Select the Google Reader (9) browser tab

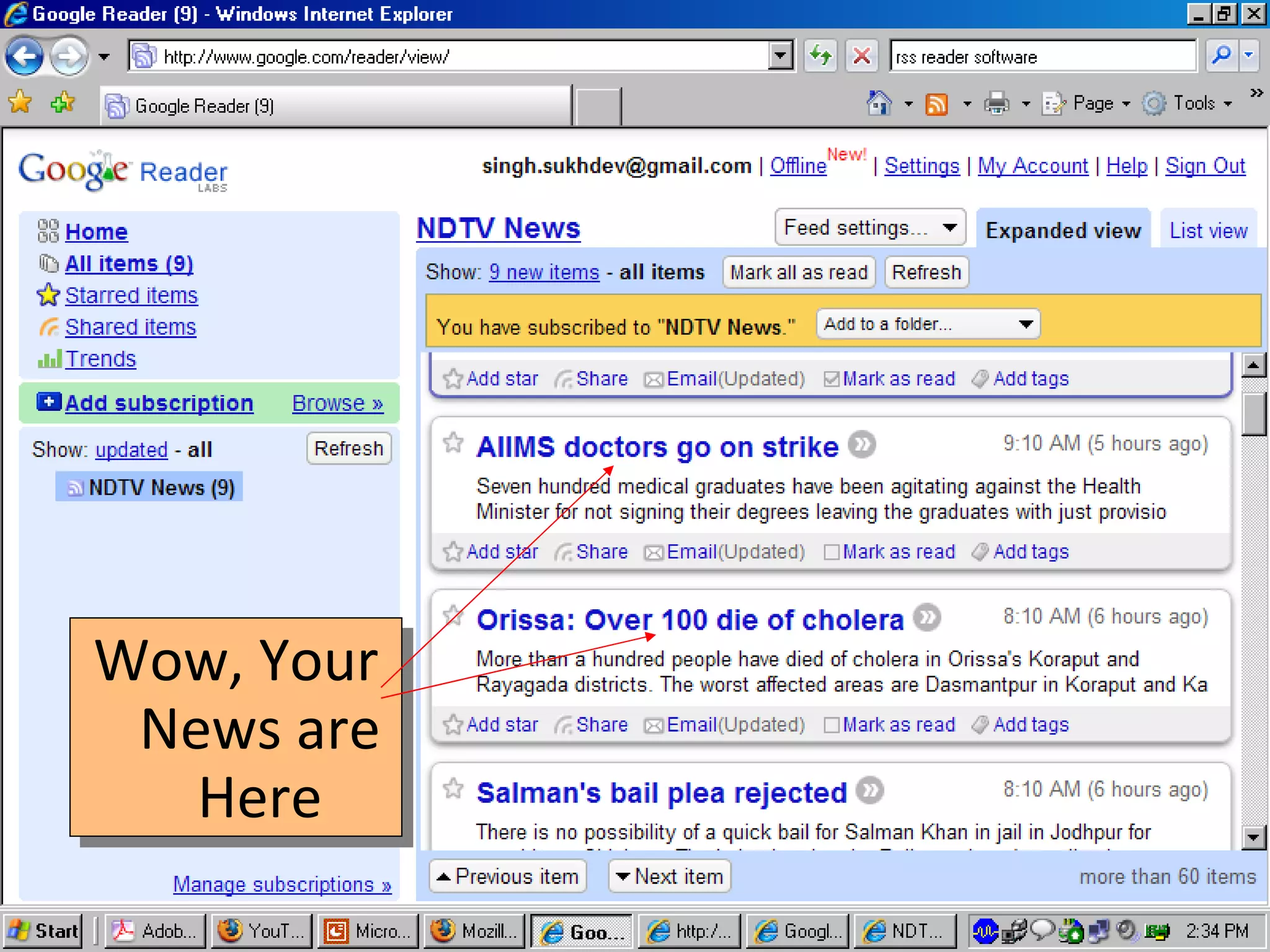pos(336,105)
